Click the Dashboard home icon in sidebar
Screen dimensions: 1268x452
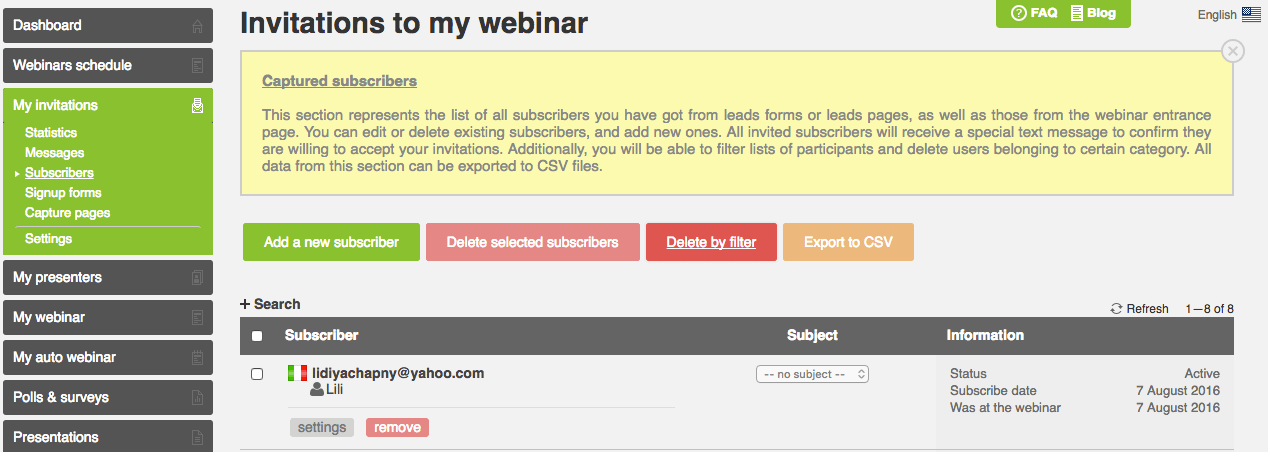coord(197,26)
